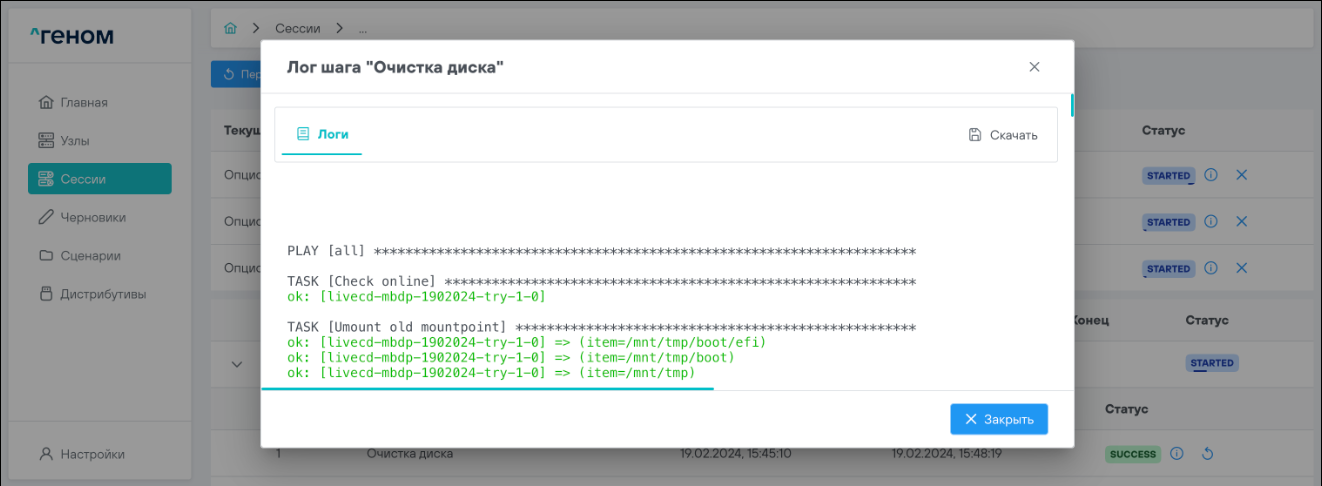Open Главная in the sidebar
The height and width of the screenshot is (486, 1322).
click(84, 102)
